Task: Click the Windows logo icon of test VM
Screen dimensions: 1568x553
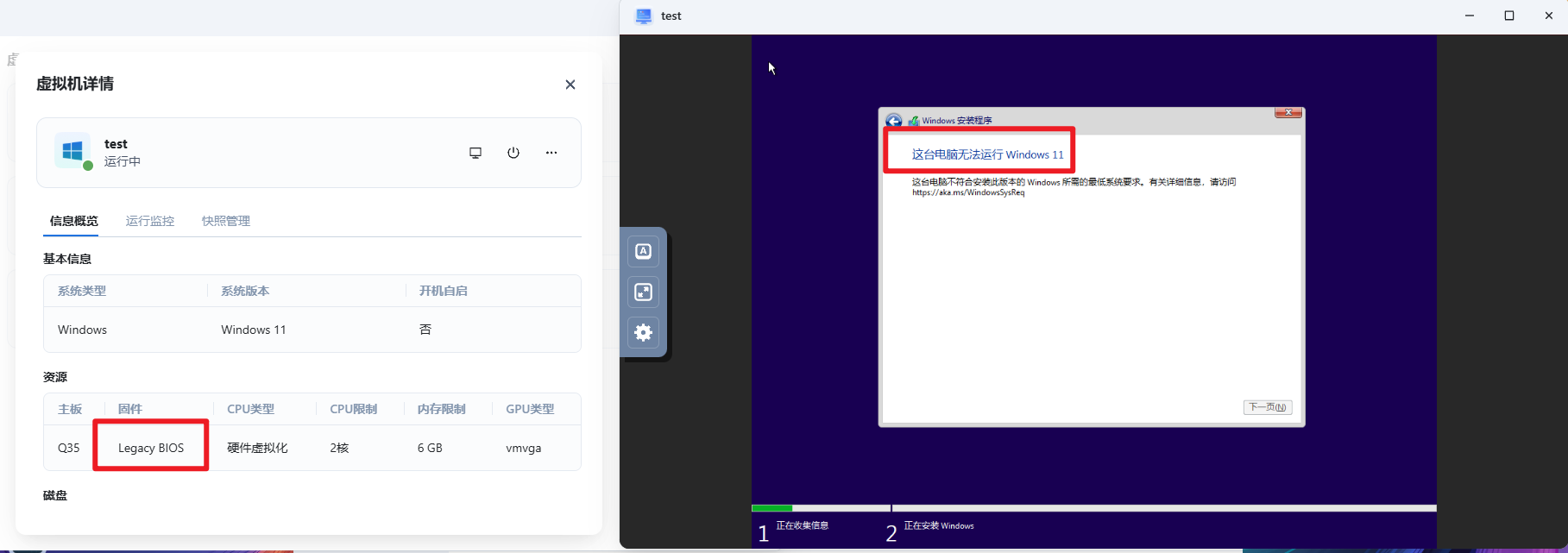Action: tap(72, 151)
